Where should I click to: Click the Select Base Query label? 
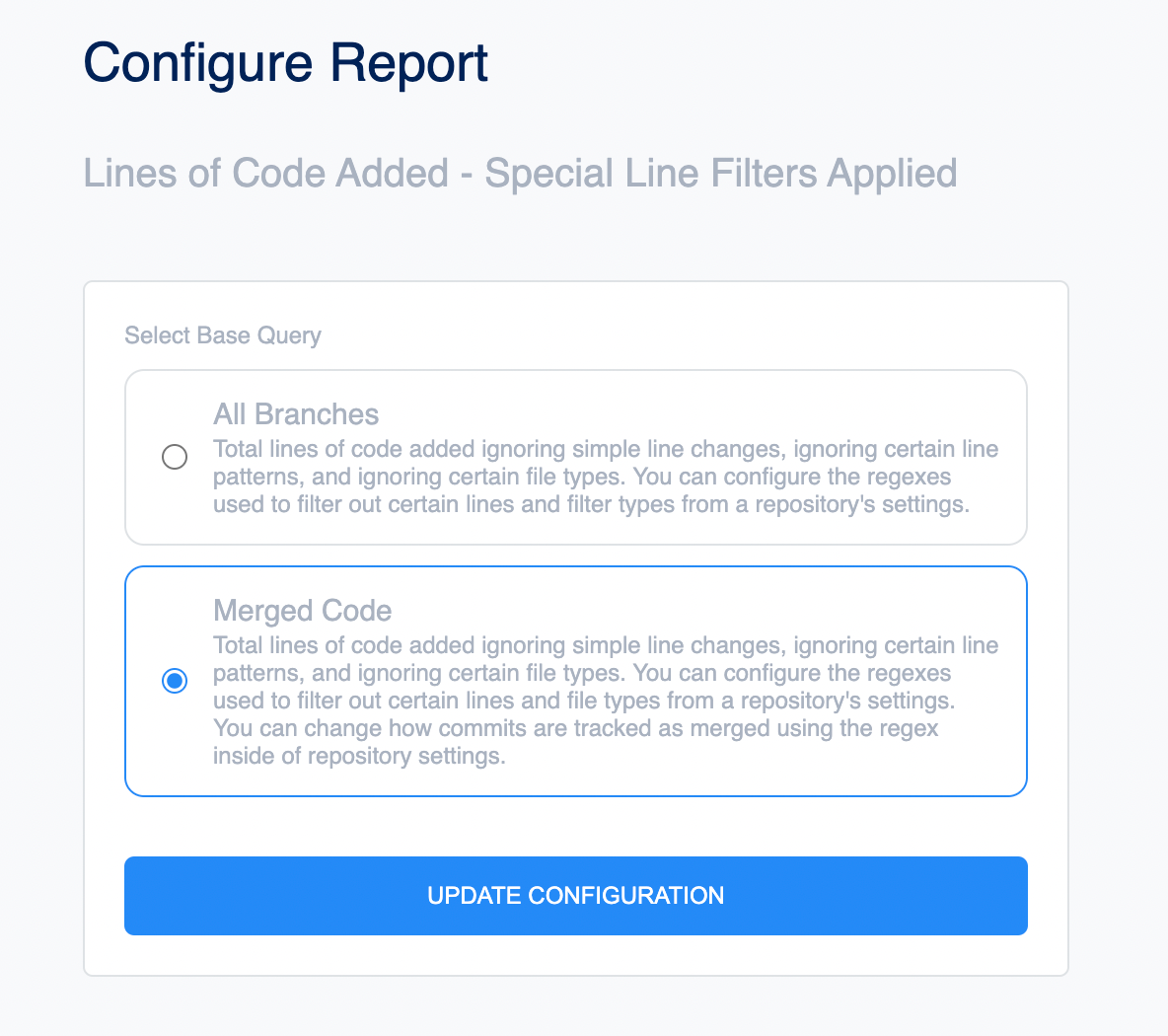tap(223, 335)
